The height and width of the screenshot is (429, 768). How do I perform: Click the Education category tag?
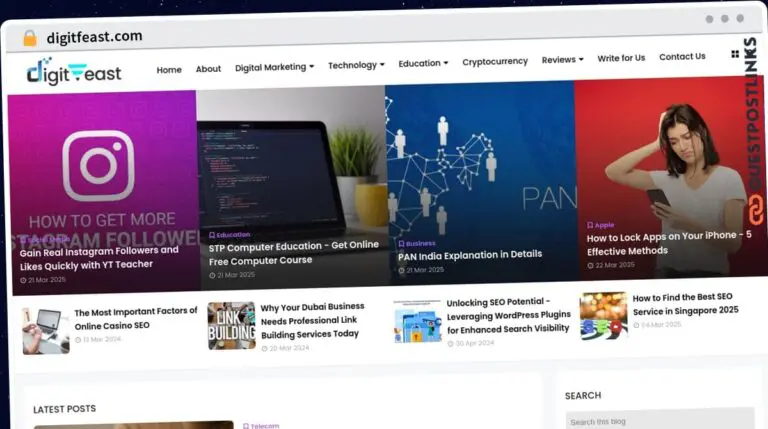(229, 235)
